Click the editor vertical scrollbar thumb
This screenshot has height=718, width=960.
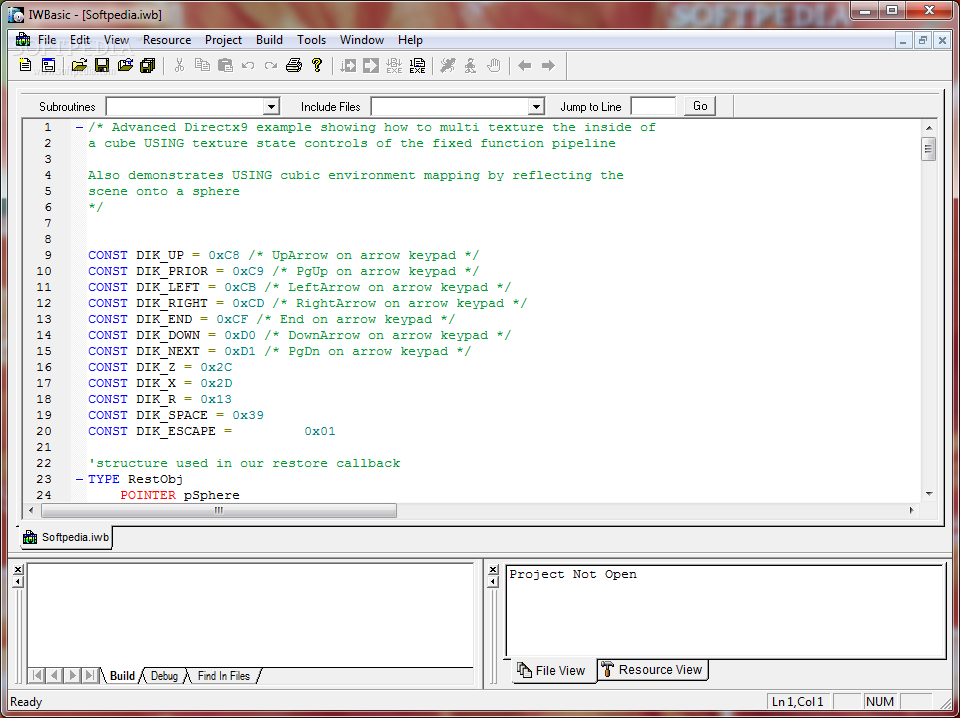click(929, 149)
